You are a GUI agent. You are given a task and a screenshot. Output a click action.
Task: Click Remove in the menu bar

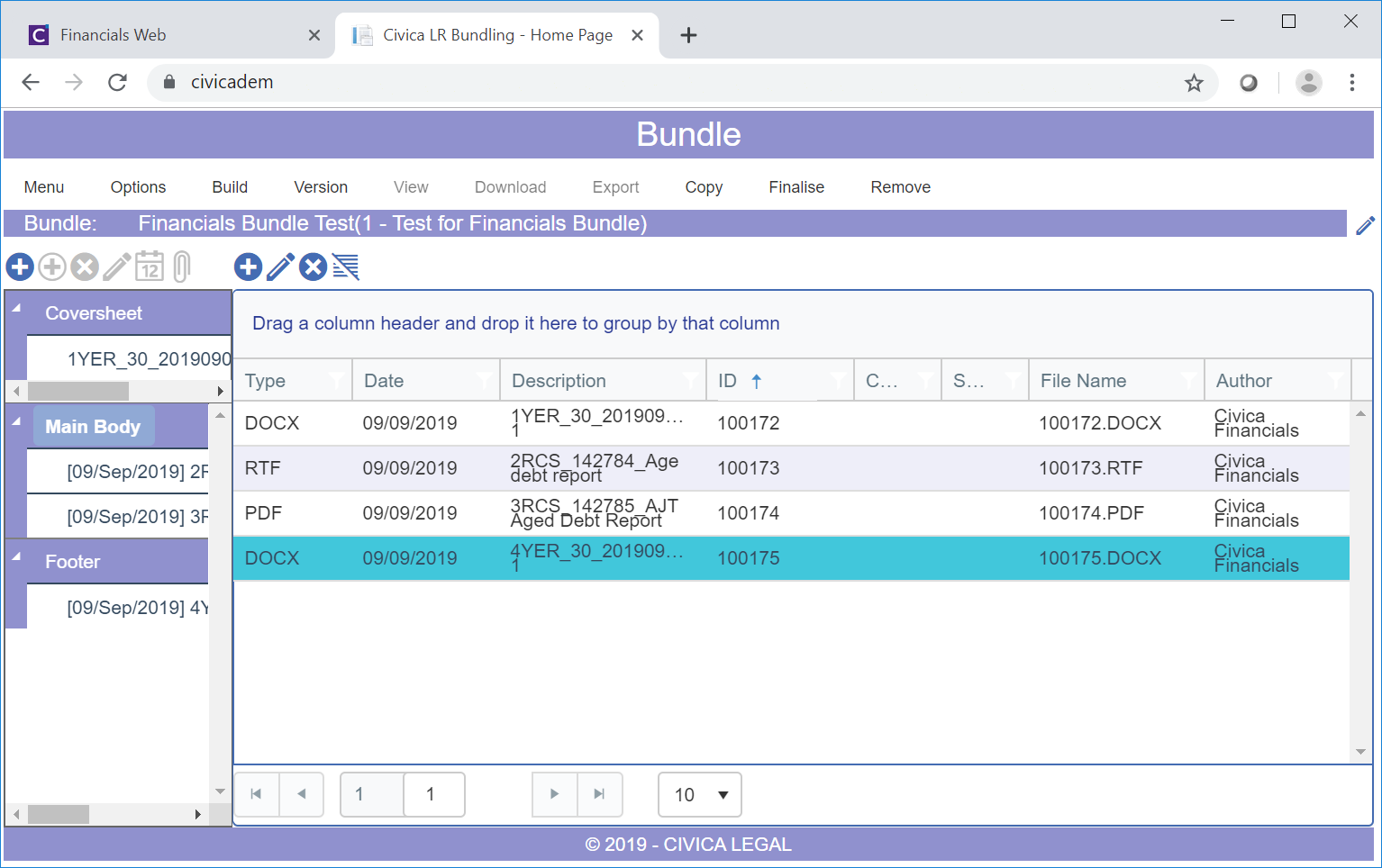[900, 187]
